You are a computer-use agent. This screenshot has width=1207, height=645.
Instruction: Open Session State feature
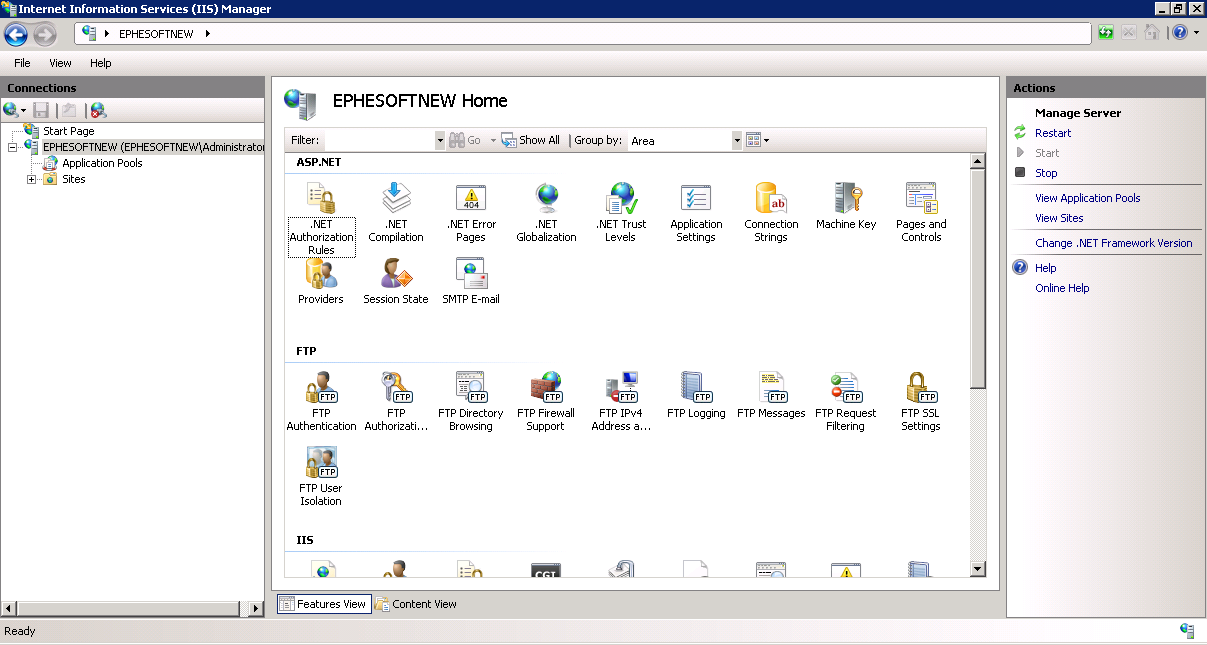396,281
